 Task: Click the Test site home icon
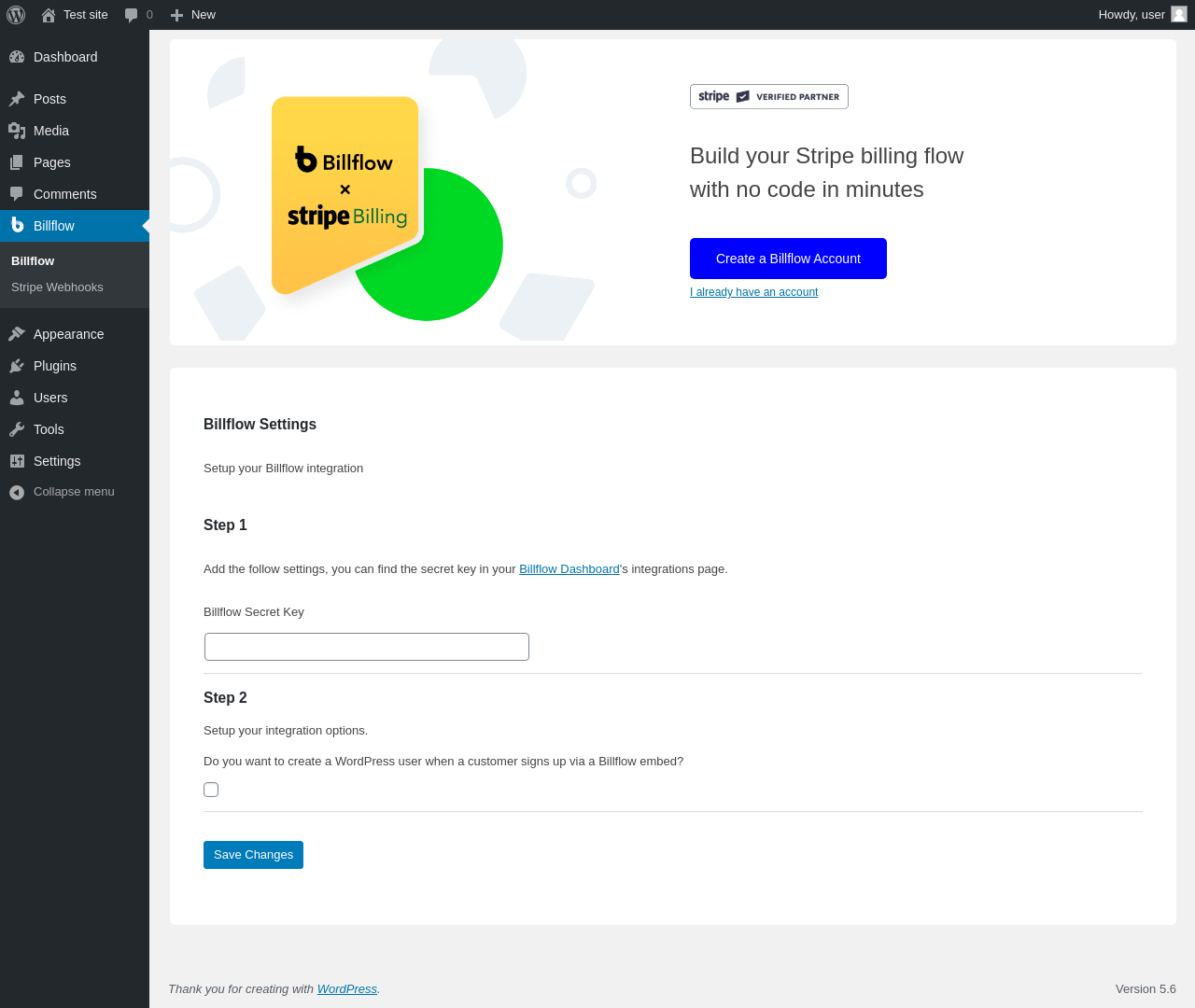49,15
